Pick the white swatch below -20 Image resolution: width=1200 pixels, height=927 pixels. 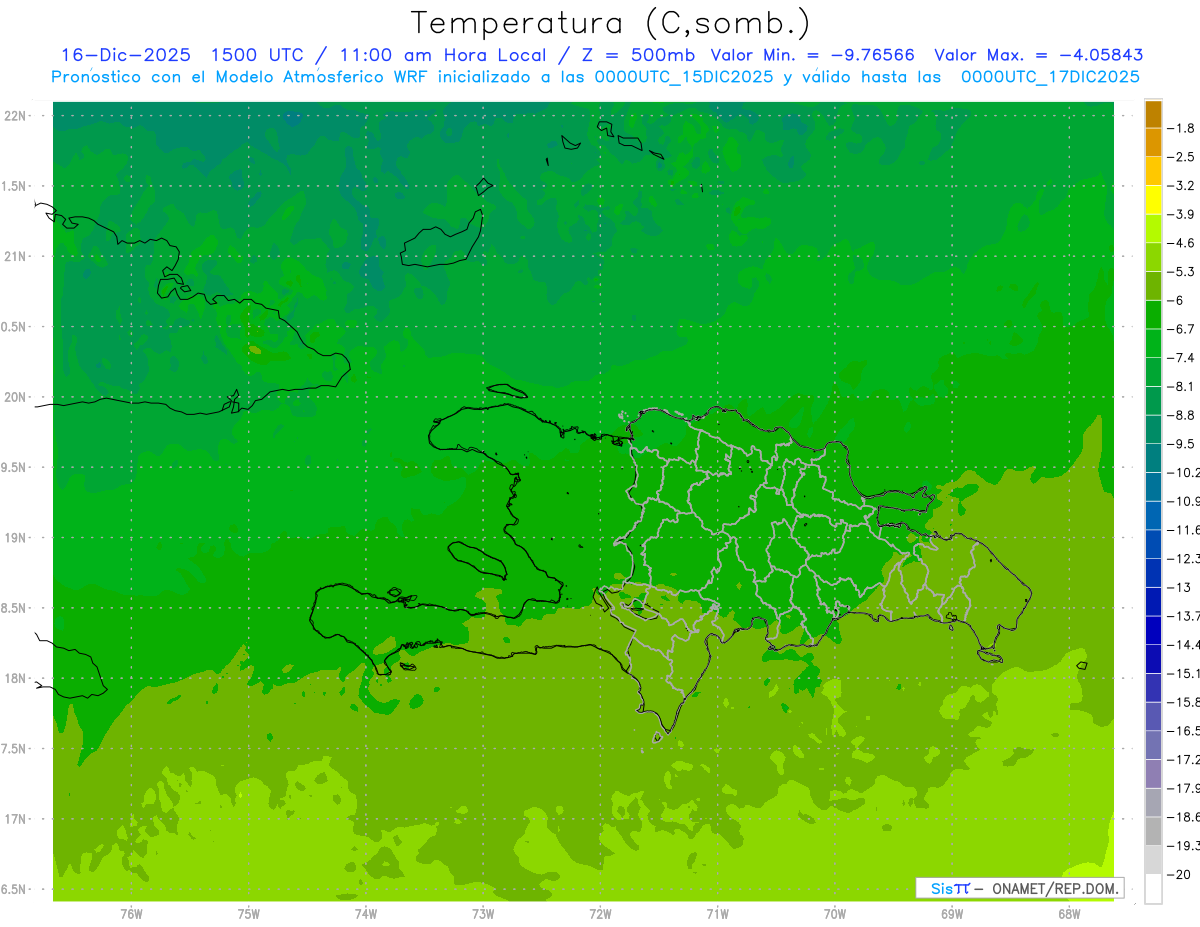1153,889
